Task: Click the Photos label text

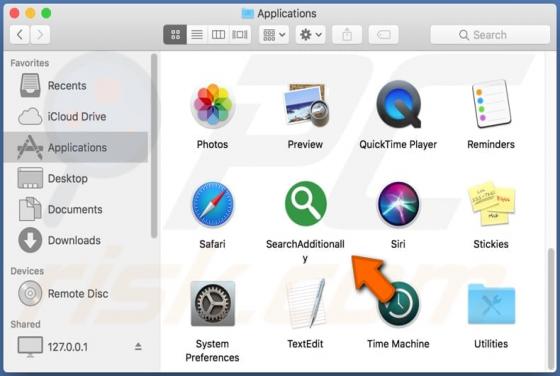Action: pyautogui.click(x=212, y=144)
